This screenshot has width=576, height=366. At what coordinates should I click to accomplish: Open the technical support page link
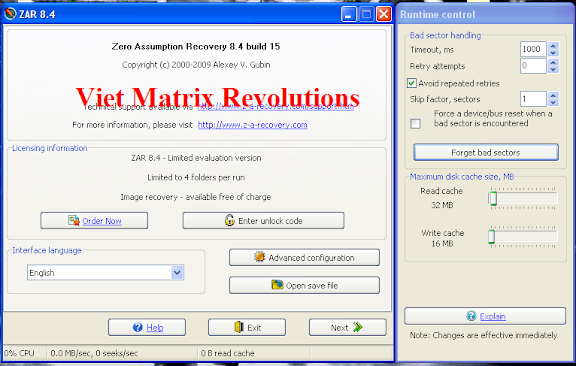[276, 107]
